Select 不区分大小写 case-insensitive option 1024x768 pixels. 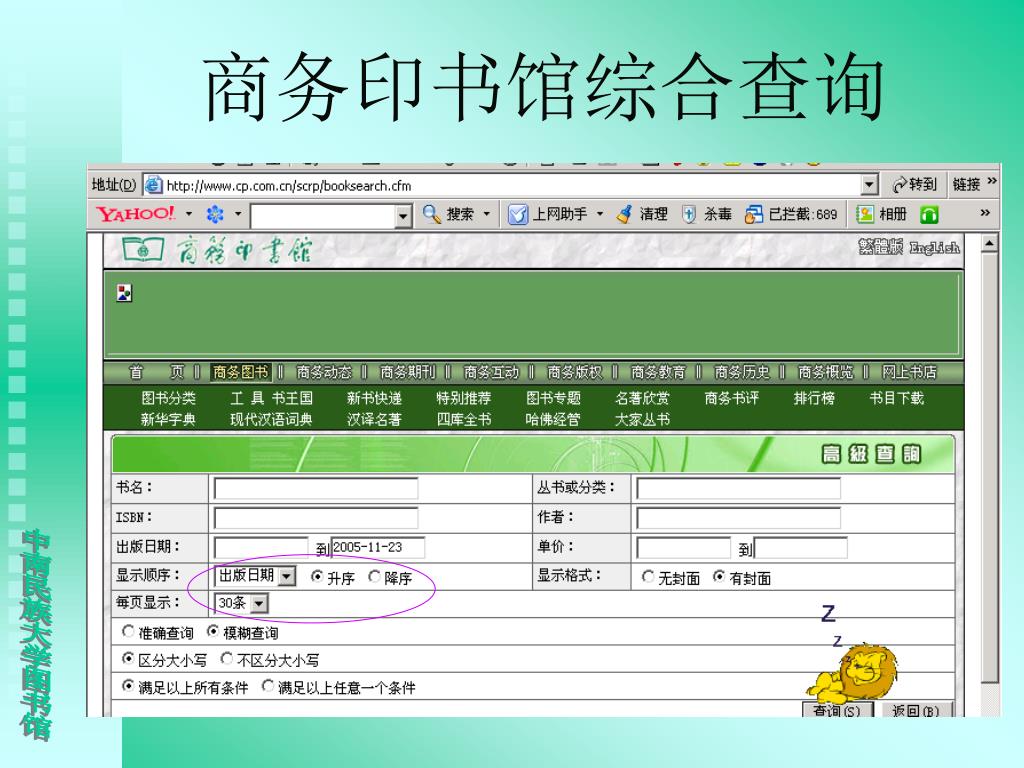click(x=227, y=659)
